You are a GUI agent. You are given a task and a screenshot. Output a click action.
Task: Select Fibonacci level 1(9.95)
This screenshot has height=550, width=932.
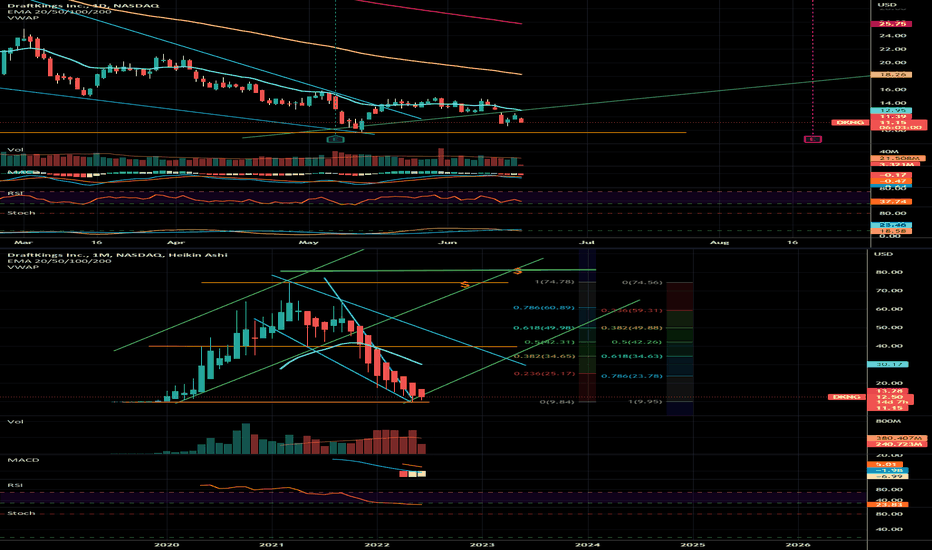[645, 401]
